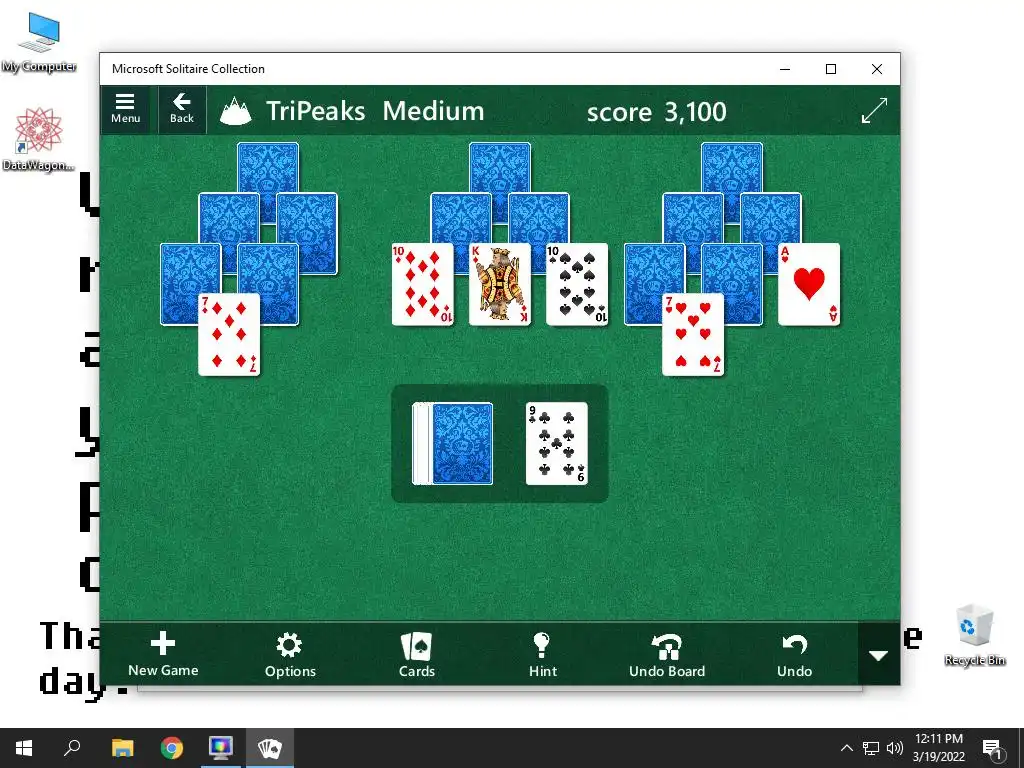Select the King of diamonds card
The width and height of the screenshot is (1024, 768).
[x=500, y=284]
